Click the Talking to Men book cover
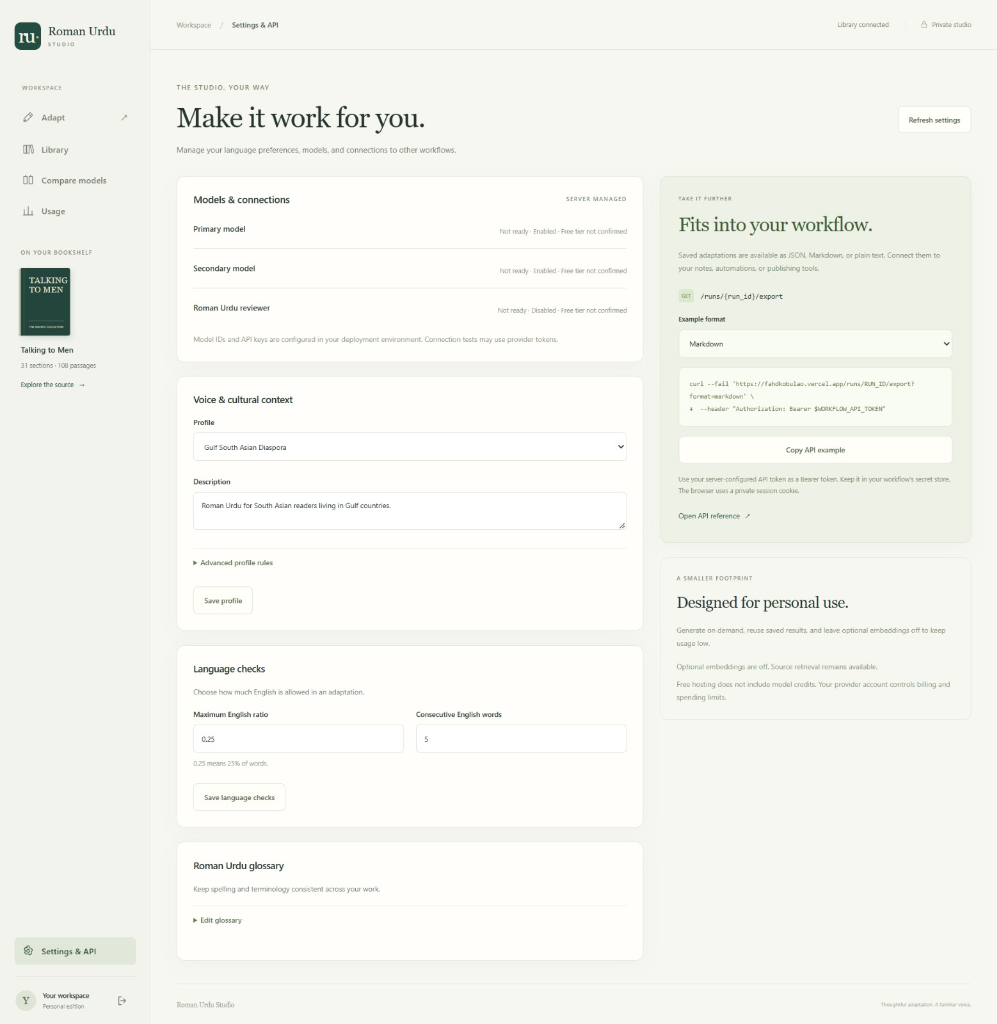This screenshot has width=997, height=1024. 45,302
